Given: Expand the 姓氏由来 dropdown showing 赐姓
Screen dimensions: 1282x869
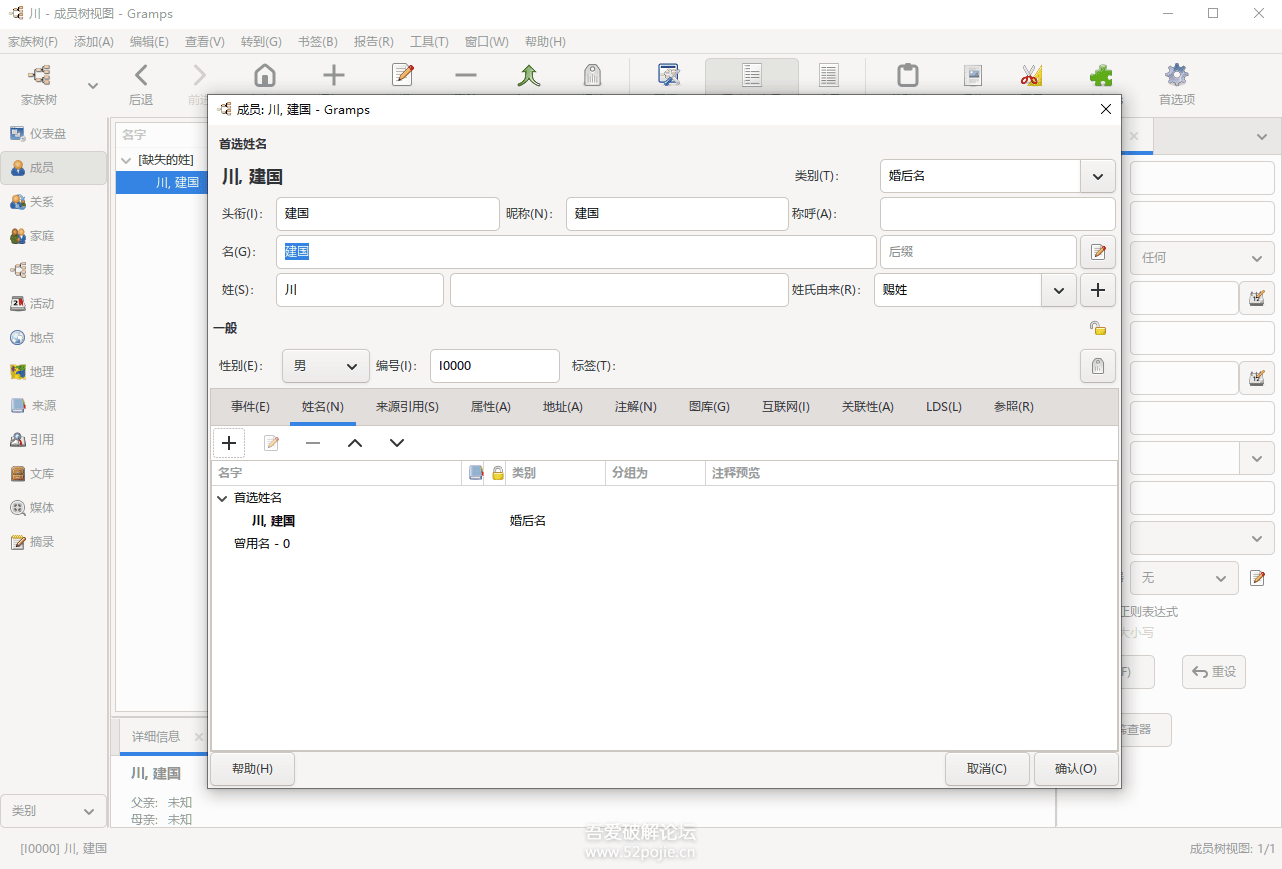Looking at the screenshot, I should coord(1058,290).
